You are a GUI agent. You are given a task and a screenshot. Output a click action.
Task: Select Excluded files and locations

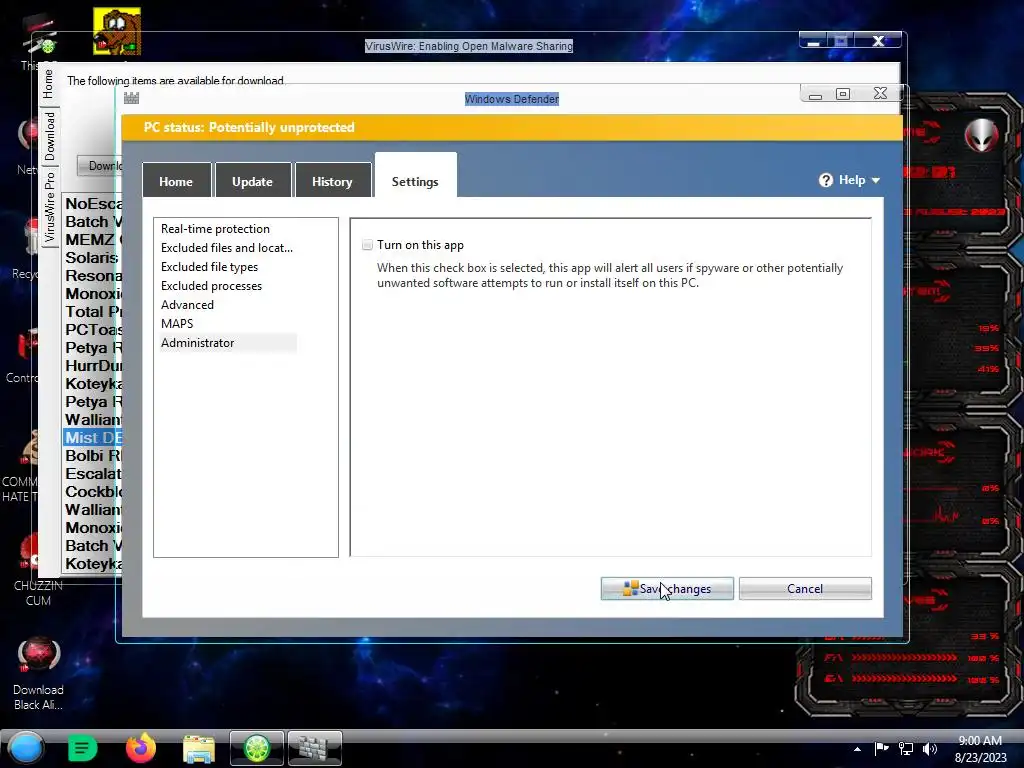click(x=227, y=248)
